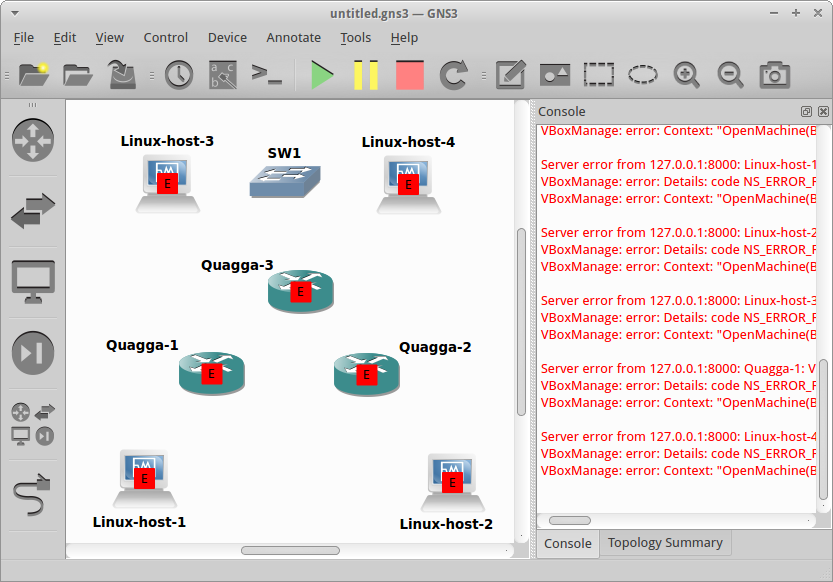Switch to the Topology Summary tab

(x=664, y=543)
